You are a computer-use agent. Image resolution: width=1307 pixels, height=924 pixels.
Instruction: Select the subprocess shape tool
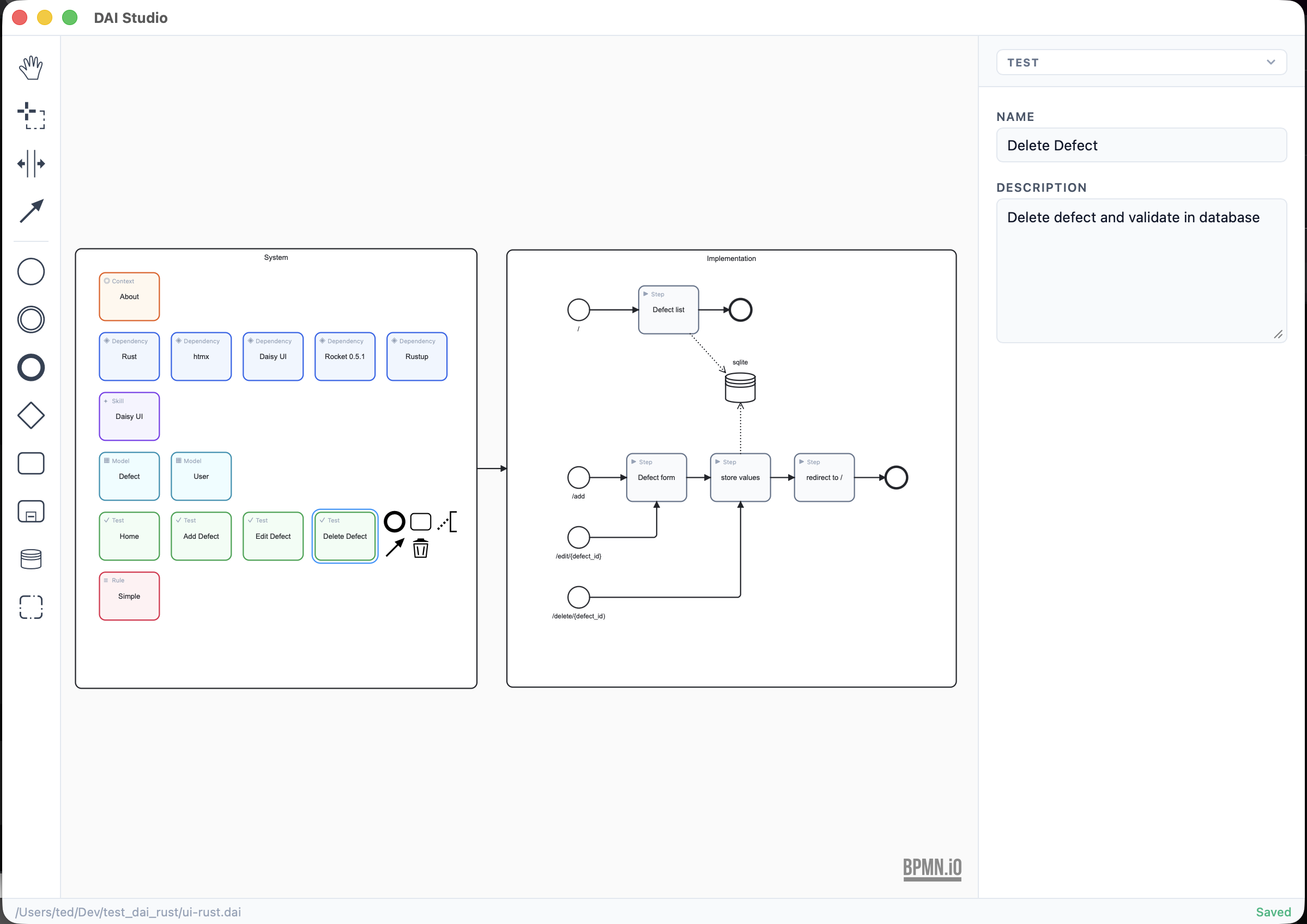click(31, 511)
